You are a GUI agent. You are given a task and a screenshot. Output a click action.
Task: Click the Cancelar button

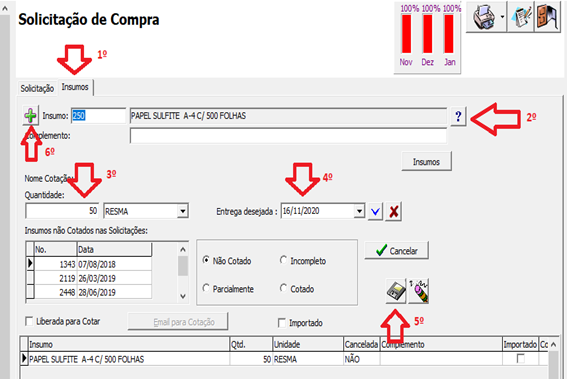click(396, 251)
